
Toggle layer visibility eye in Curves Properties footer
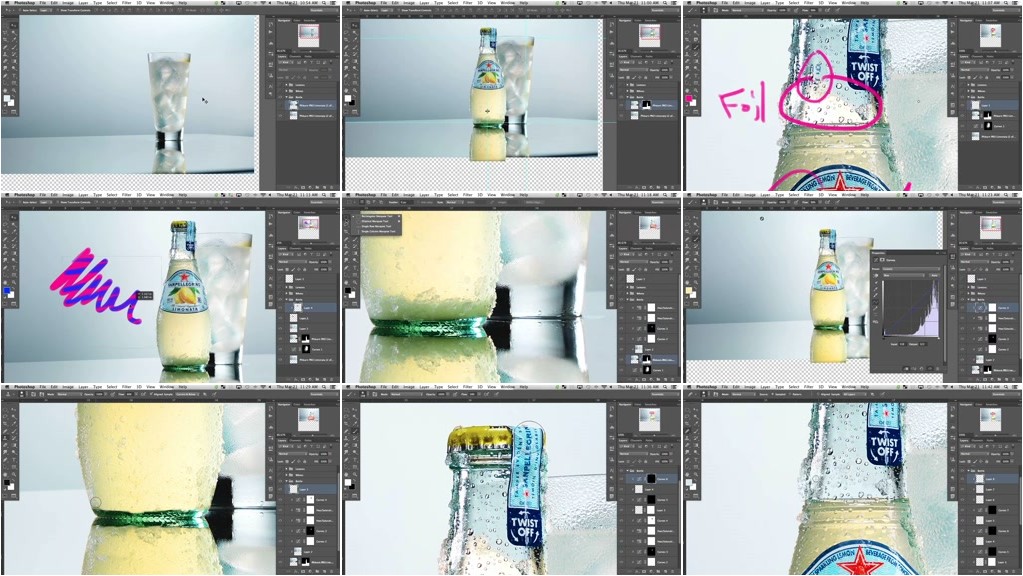coord(930,369)
